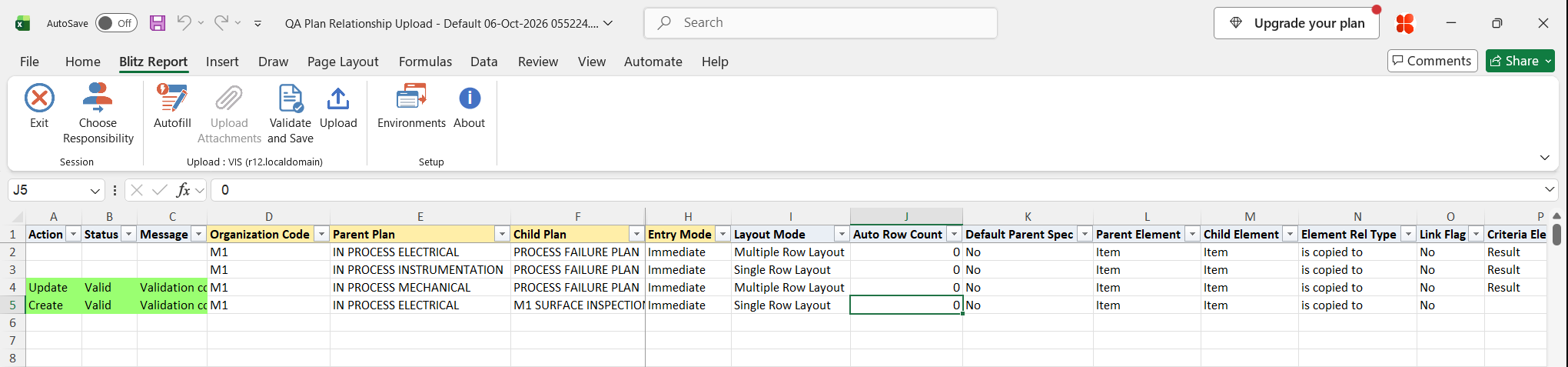Click Upload Attachments paperclip icon
The width and height of the screenshot is (1568, 367).
coord(229,98)
